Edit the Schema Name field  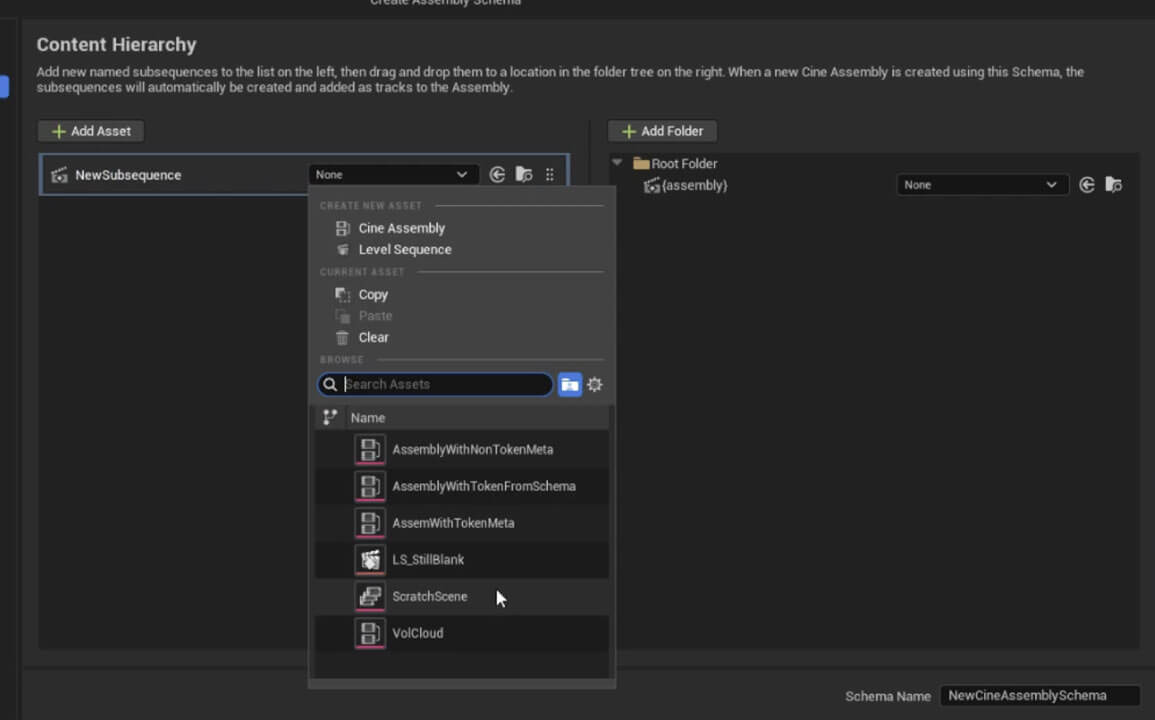coord(1040,696)
